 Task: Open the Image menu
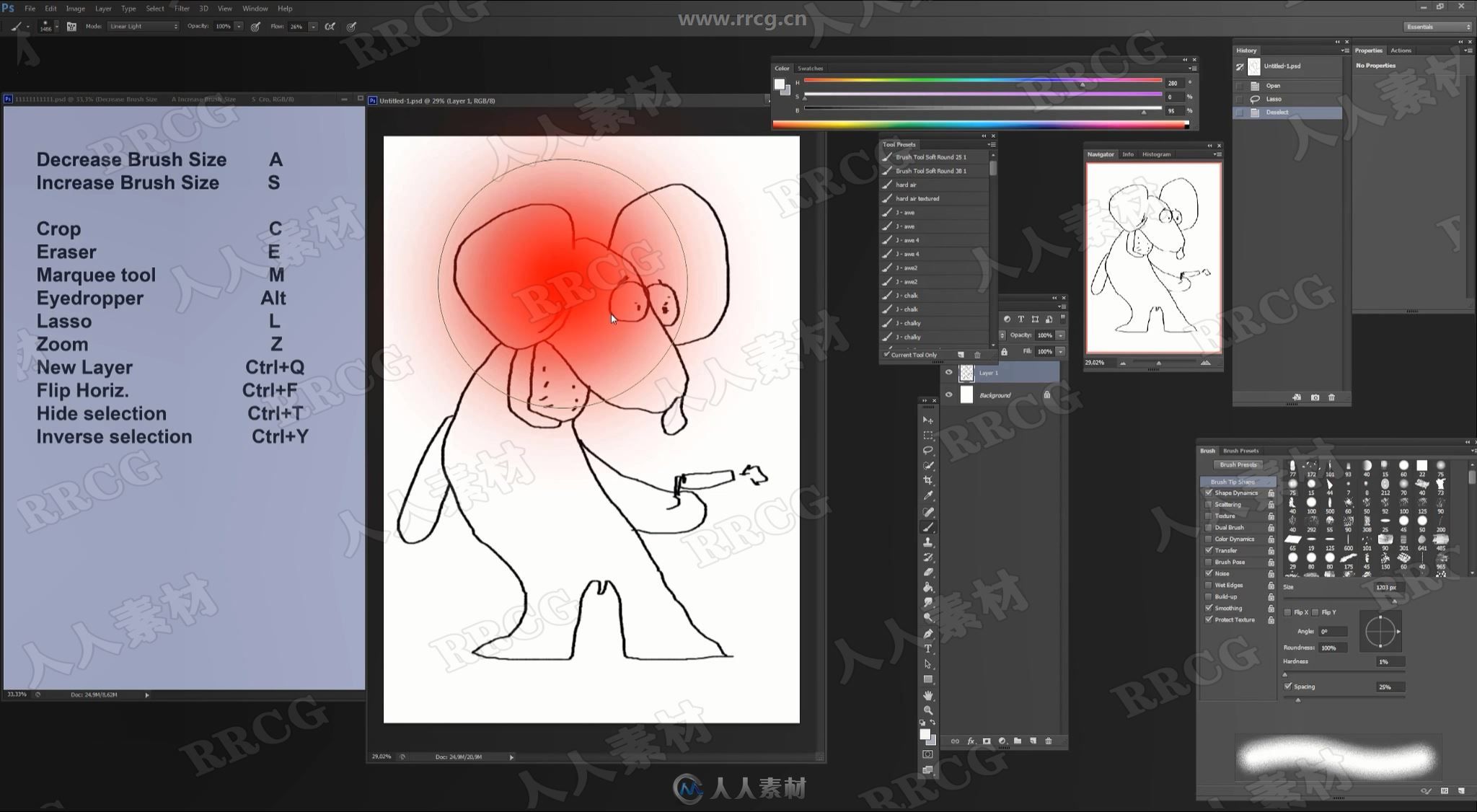(x=76, y=8)
